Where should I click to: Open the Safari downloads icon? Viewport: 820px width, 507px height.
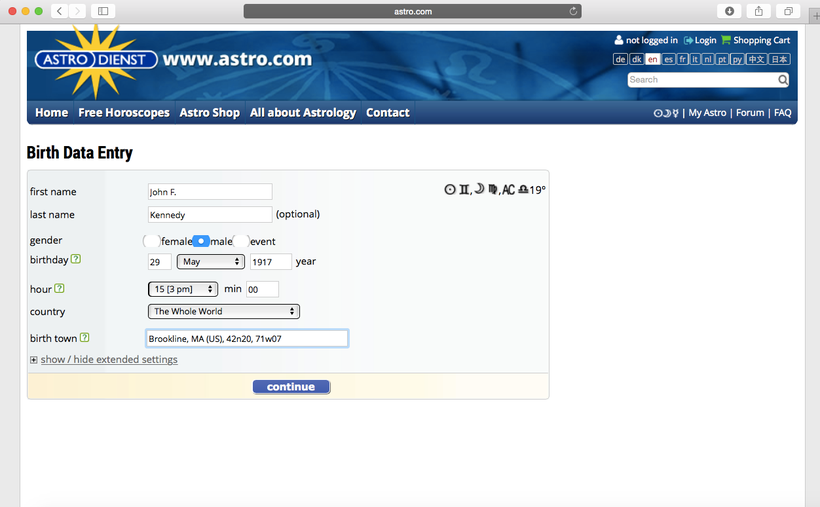729,11
